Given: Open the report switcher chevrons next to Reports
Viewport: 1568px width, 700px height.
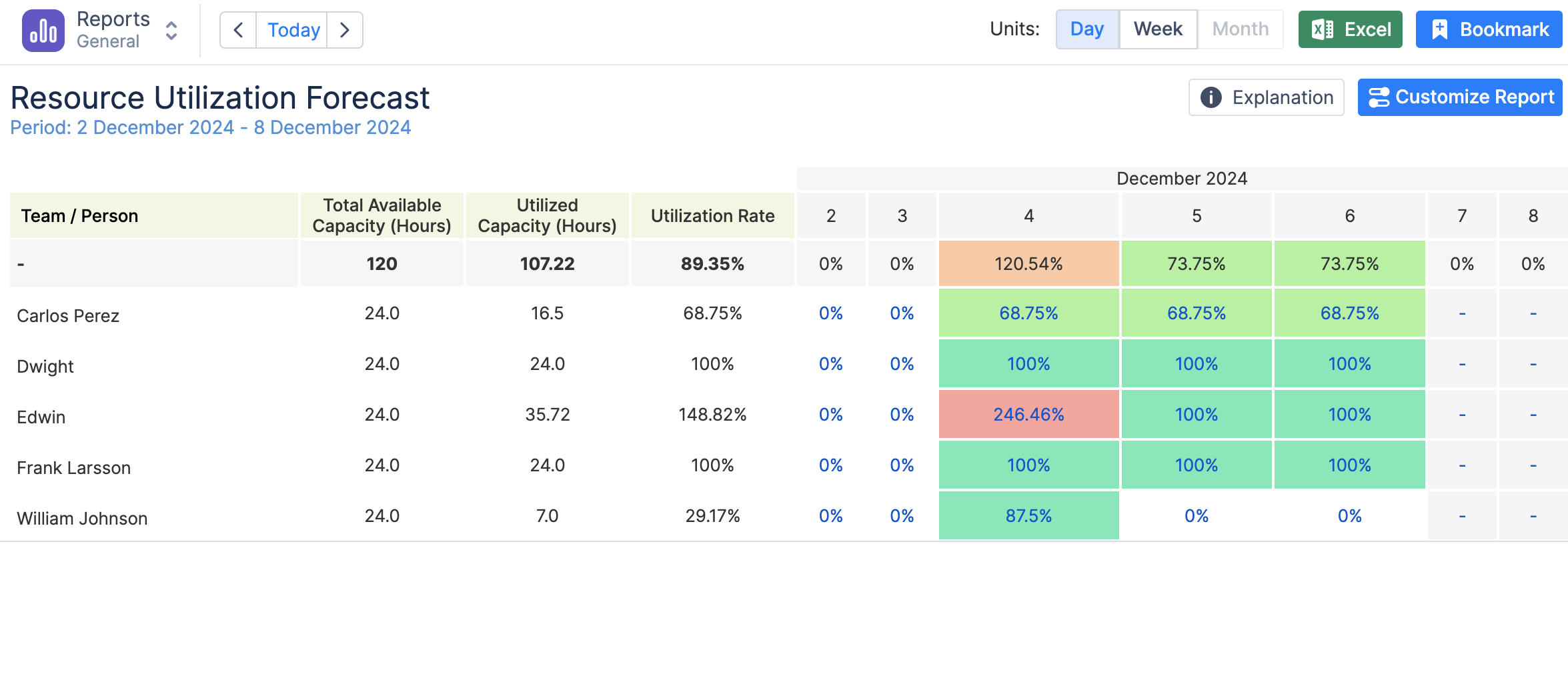Looking at the screenshot, I should coord(171,31).
